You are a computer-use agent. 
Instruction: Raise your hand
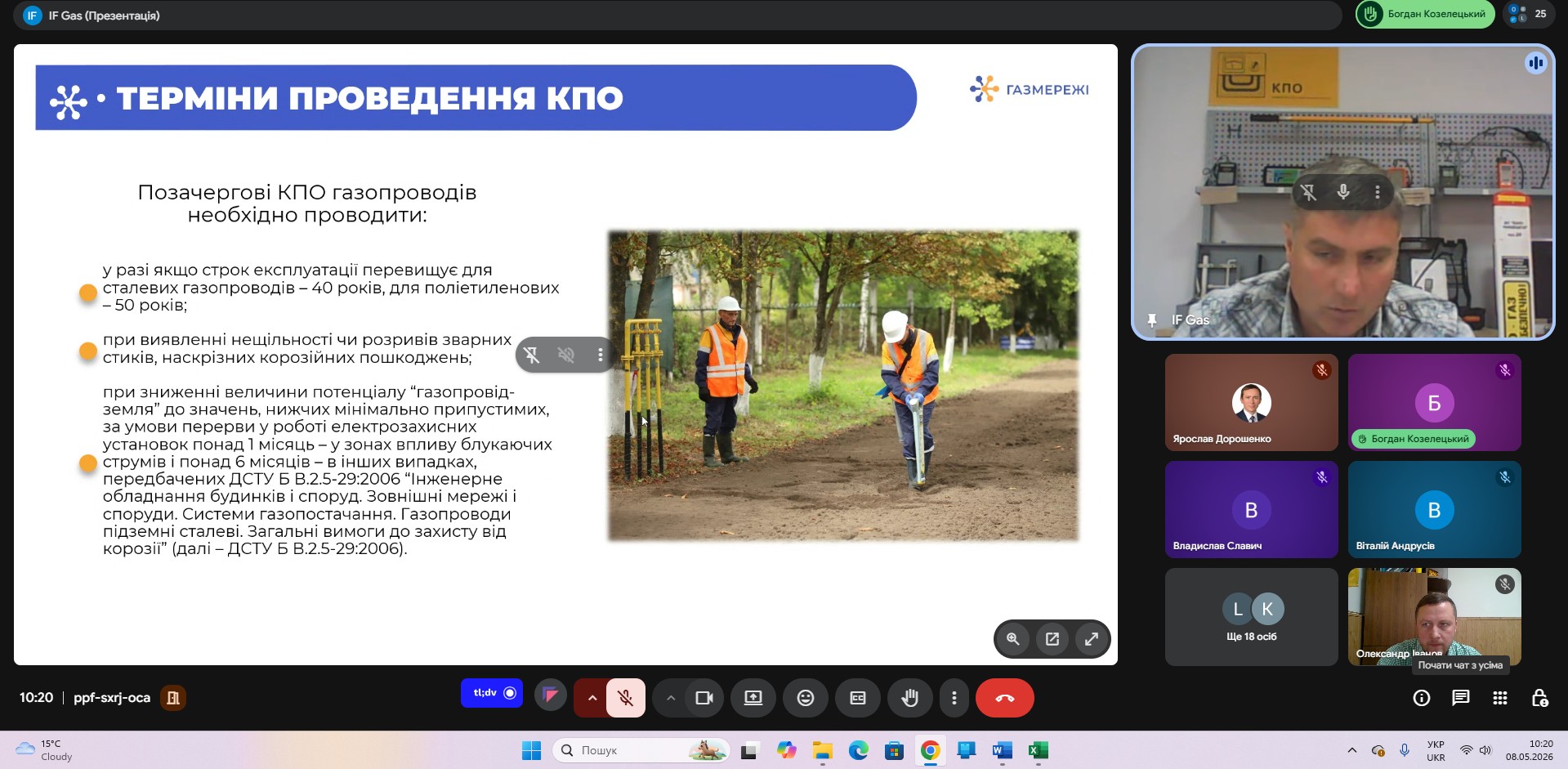(x=910, y=698)
